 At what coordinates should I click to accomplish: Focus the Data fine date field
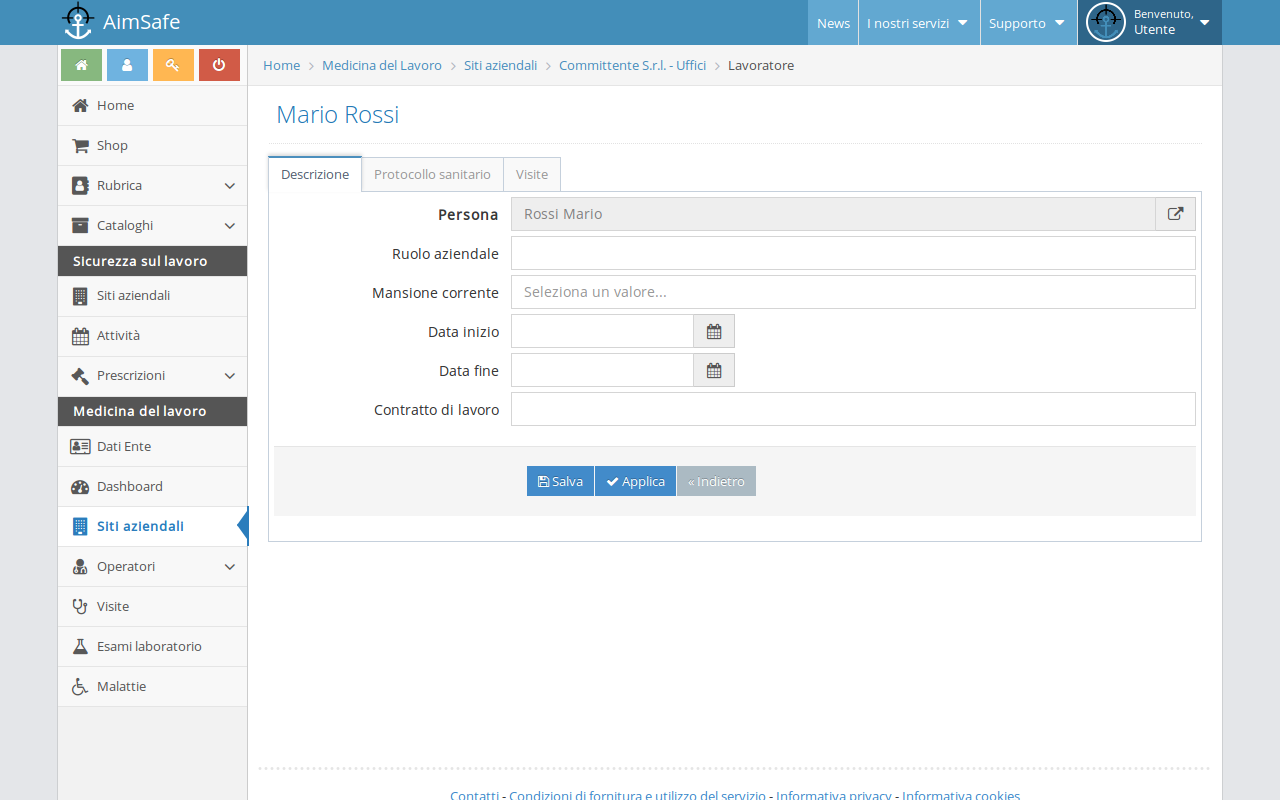(602, 370)
